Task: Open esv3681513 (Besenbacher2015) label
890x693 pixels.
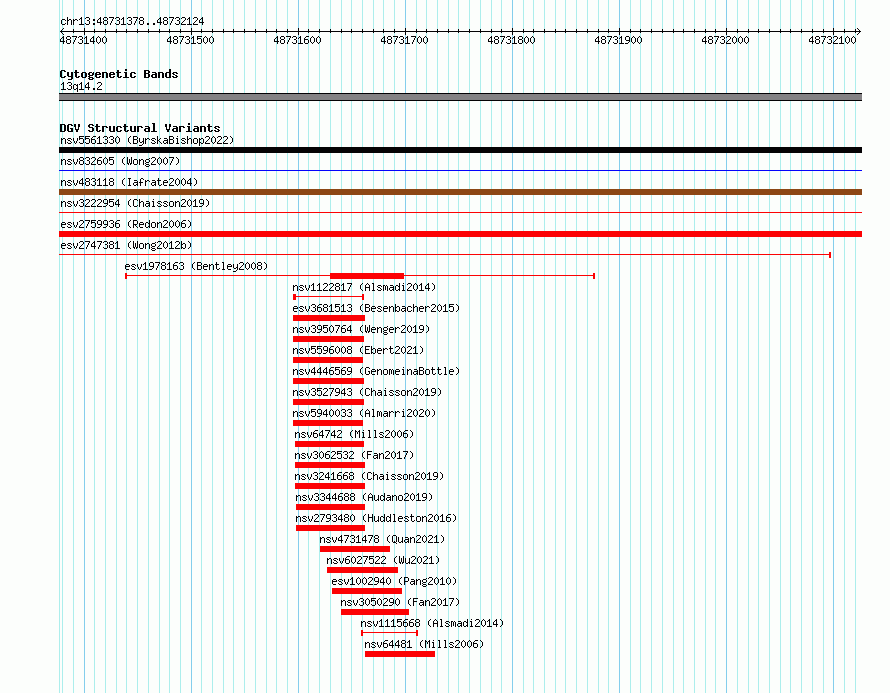Action: point(376,308)
